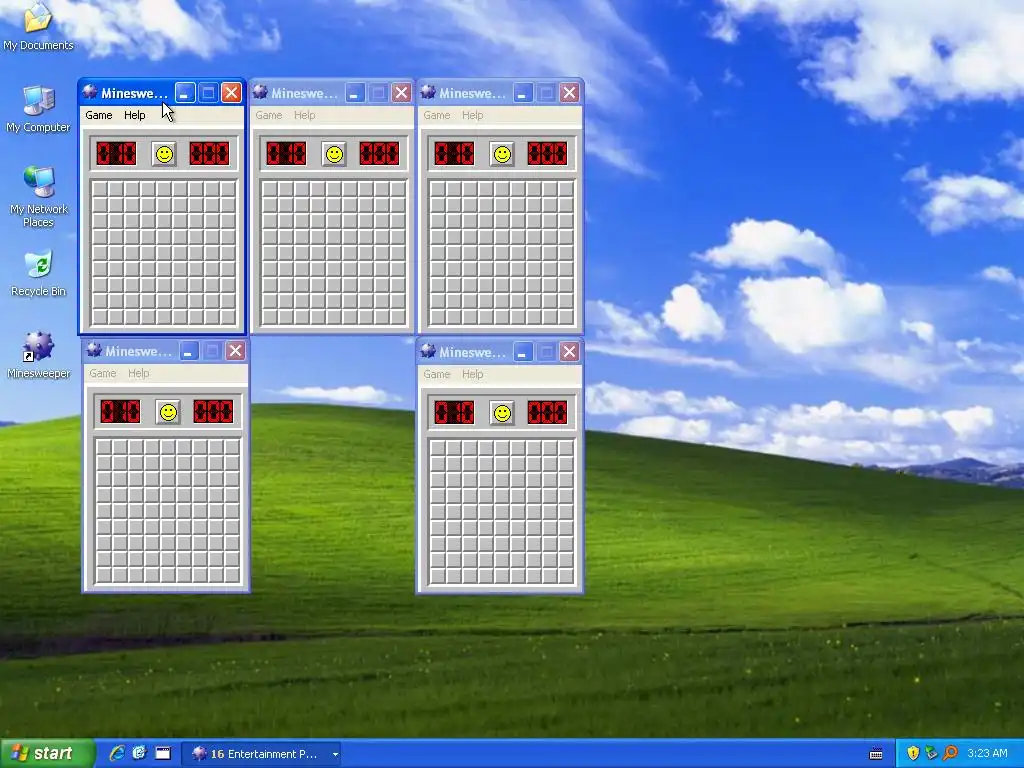The image size is (1024, 768).
Task: Expand the 16 Entertainment P... taskbar group
Action: [x=261, y=754]
